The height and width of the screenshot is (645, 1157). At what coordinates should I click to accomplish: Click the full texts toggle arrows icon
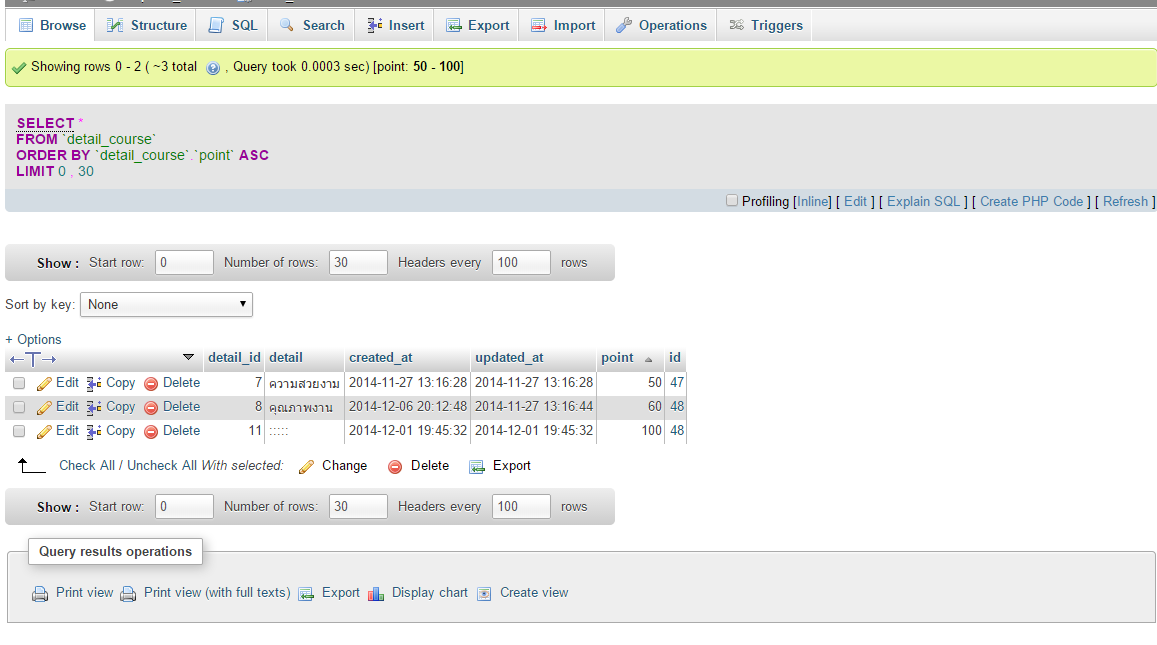coord(33,359)
